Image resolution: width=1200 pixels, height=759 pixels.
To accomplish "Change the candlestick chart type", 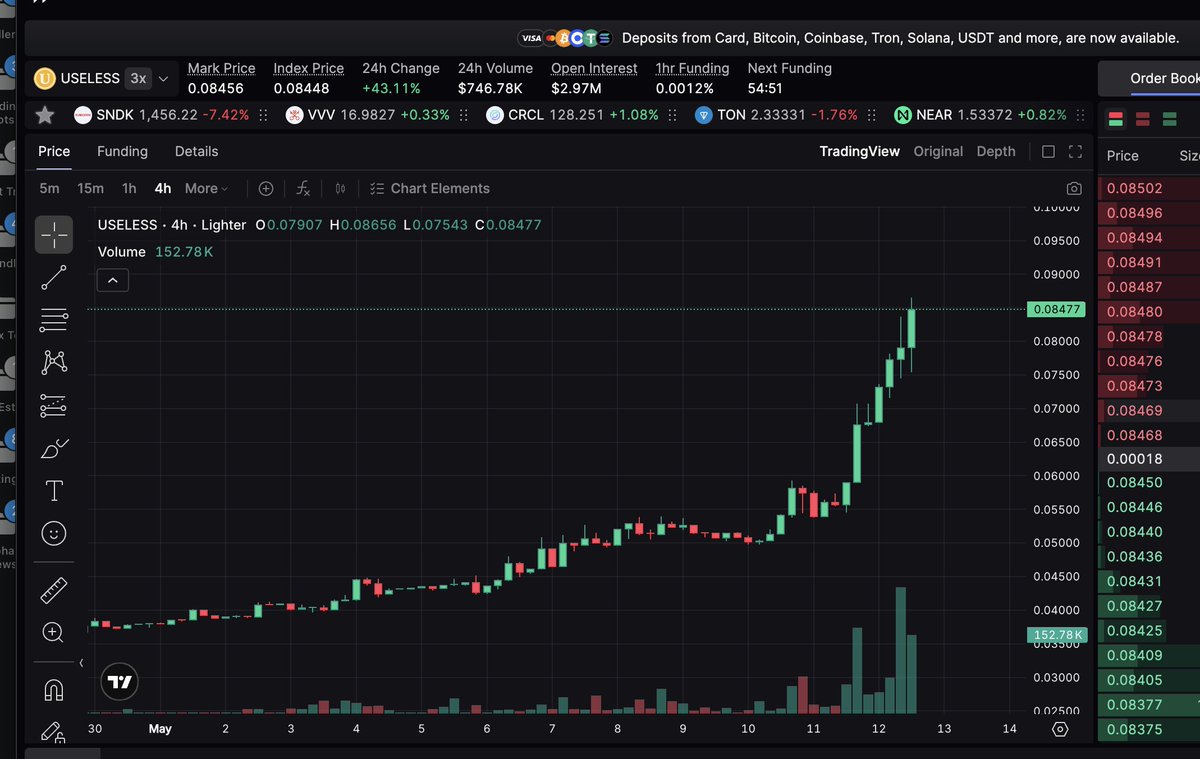I will coord(340,188).
